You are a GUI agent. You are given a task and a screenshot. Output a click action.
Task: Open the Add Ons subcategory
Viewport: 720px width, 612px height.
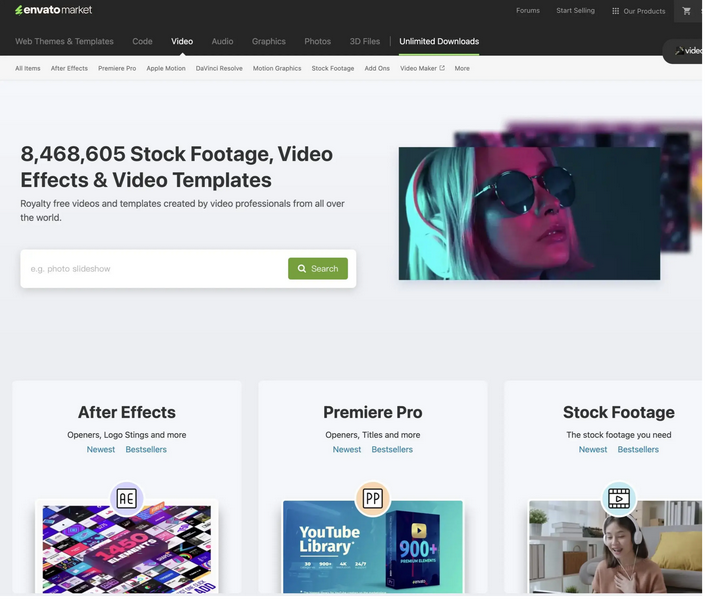click(377, 68)
